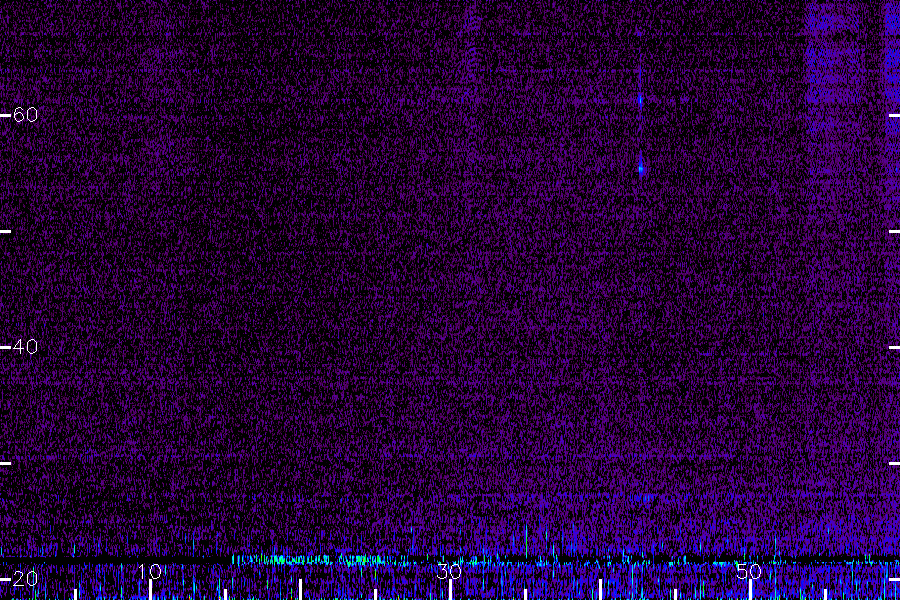The height and width of the screenshot is (600, 900).
Task: Click the 10 label on time axis
Action: (x=150, y=571)
